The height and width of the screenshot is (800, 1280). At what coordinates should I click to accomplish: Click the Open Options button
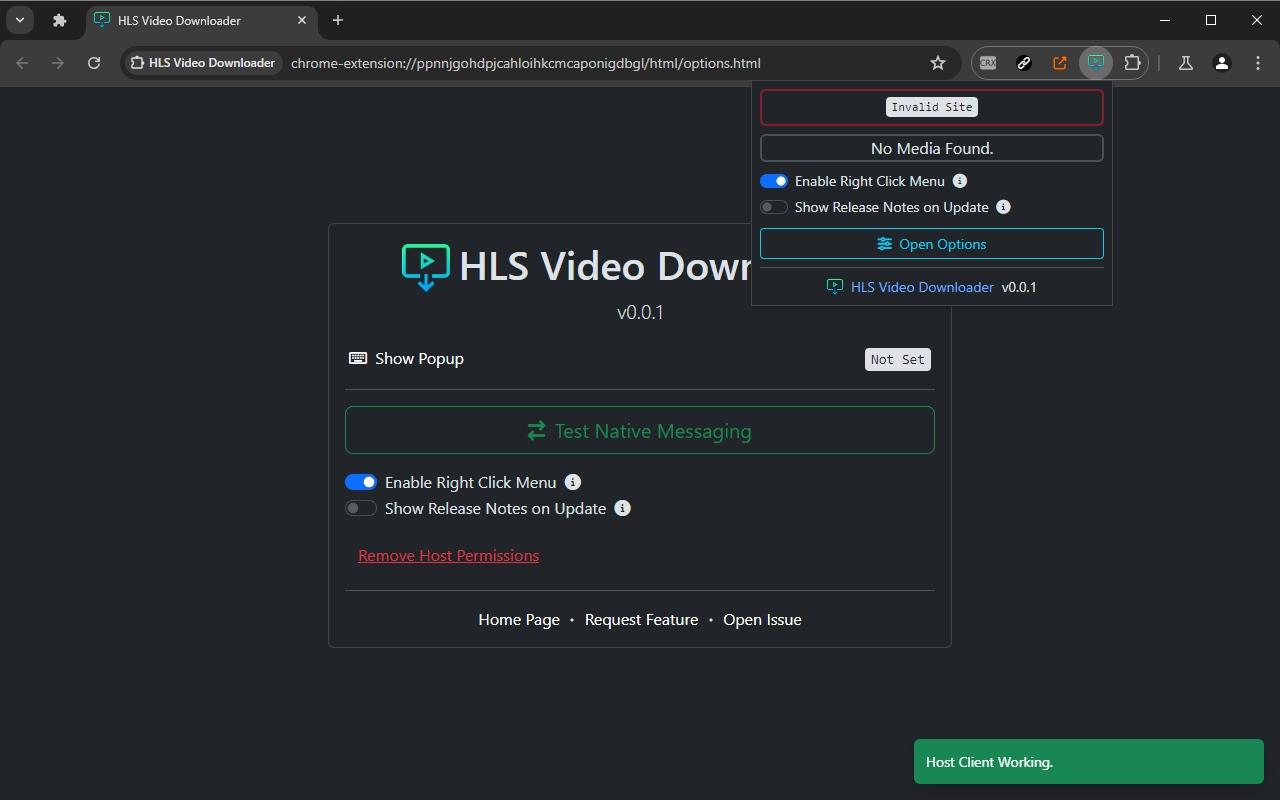pos(931,243)
